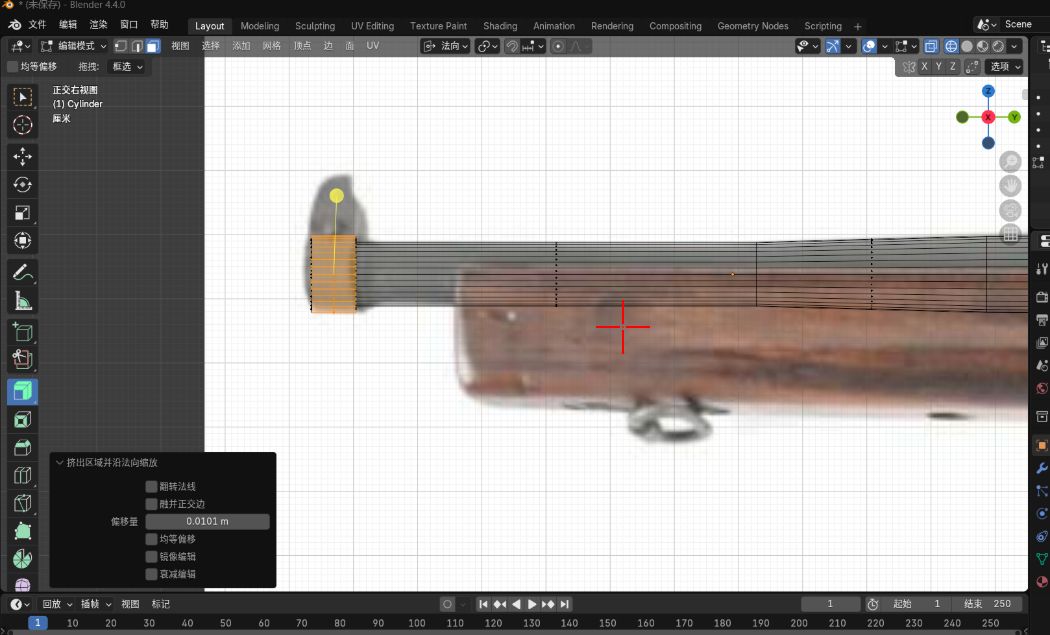This screenshot has width=1050, height=635.
Task: Activate the Measure tool
Action: pos(22,301)
